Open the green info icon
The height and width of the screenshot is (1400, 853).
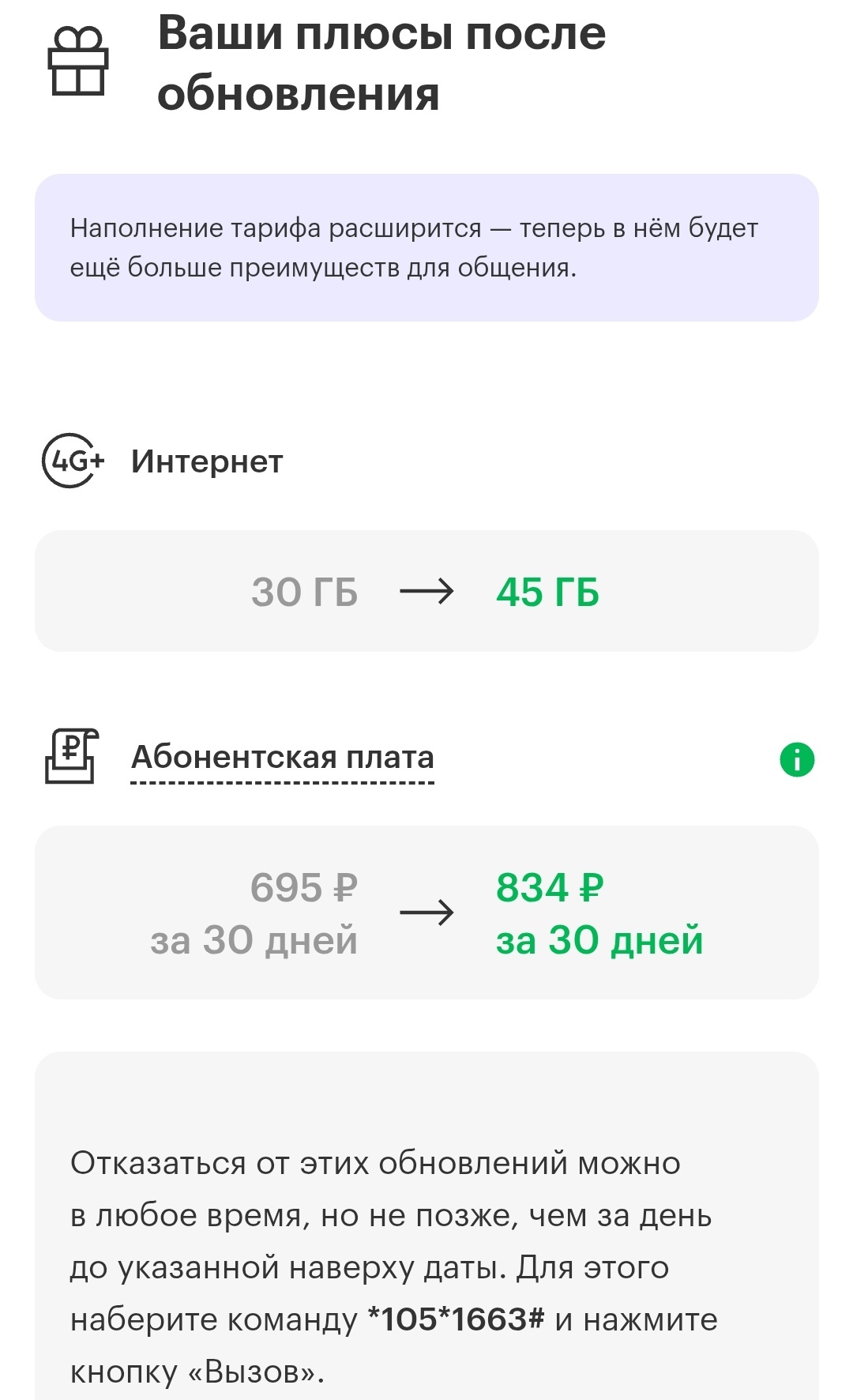(x=797, y=760)
